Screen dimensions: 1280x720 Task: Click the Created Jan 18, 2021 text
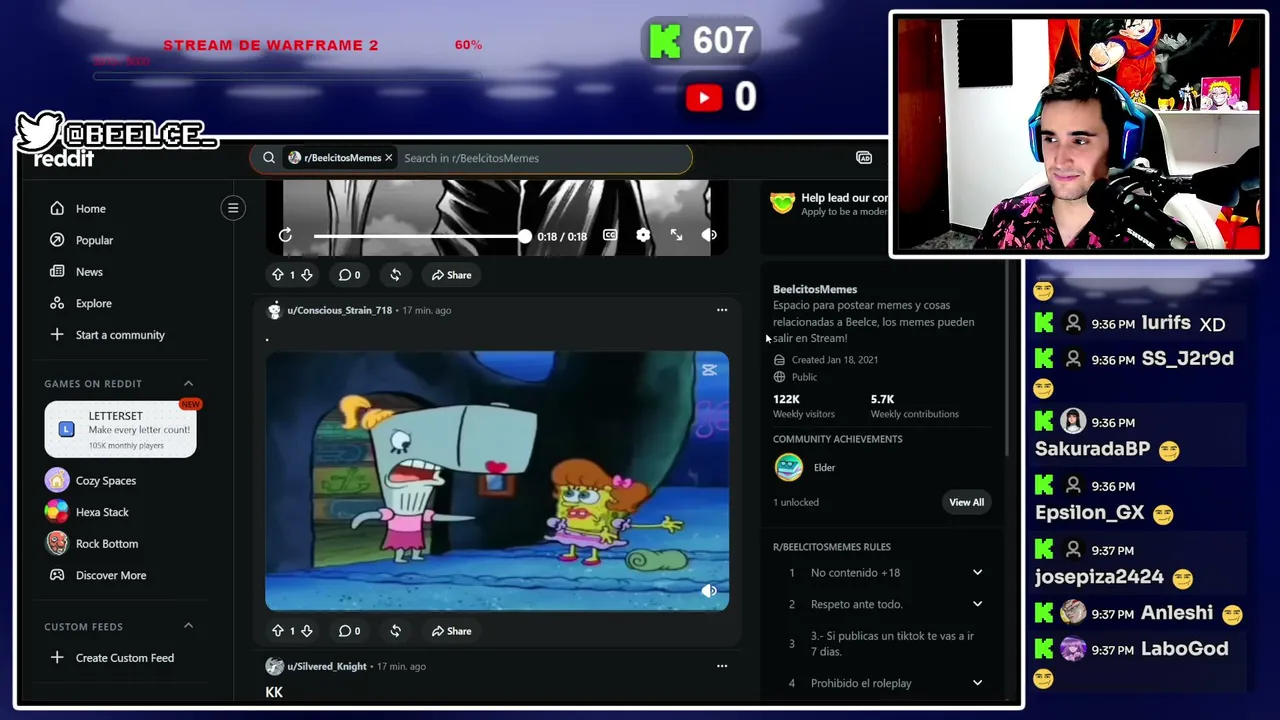pos(835,360)
